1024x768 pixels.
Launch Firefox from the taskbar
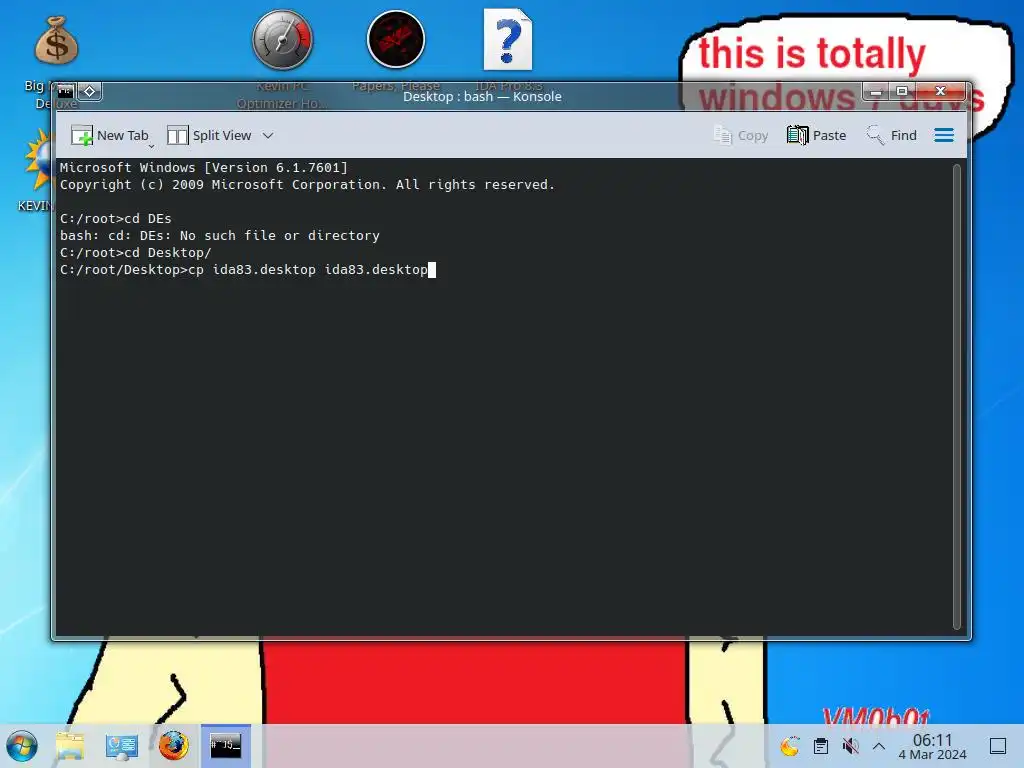173,746
